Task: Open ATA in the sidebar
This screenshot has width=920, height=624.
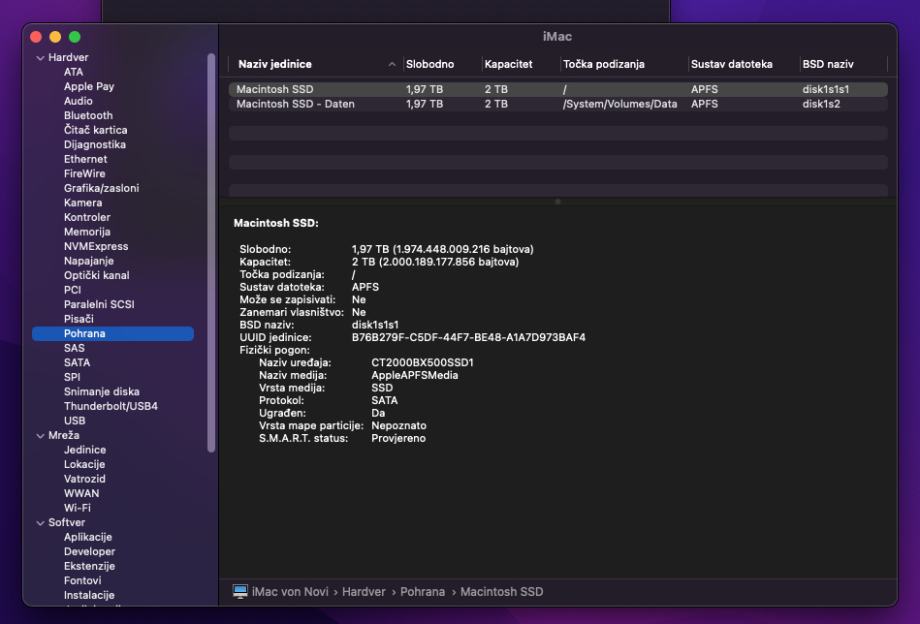Action: pyautogui.click(x=73, y=72)
